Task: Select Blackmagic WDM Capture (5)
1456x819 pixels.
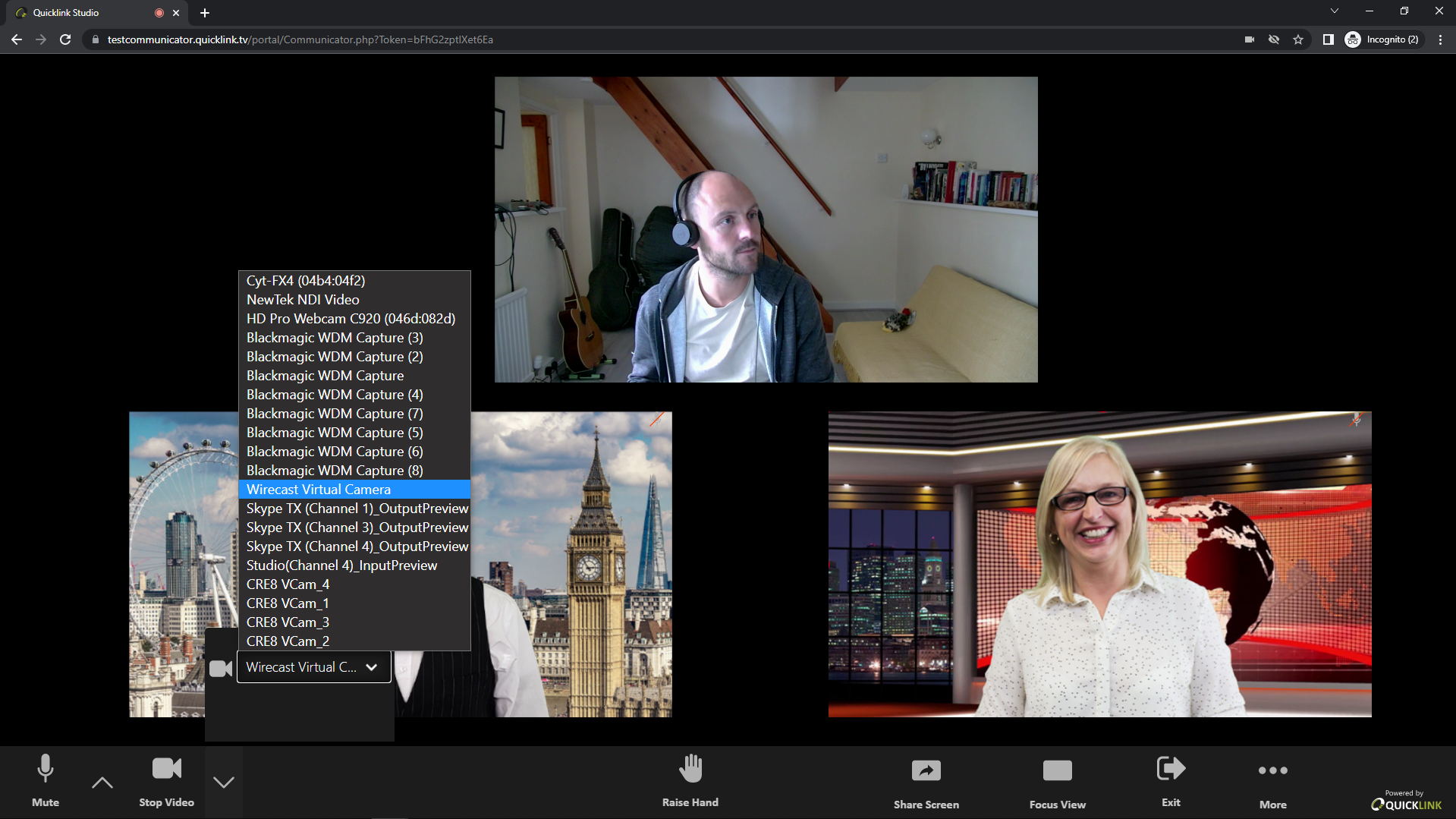Action: (x=355, y=433)
